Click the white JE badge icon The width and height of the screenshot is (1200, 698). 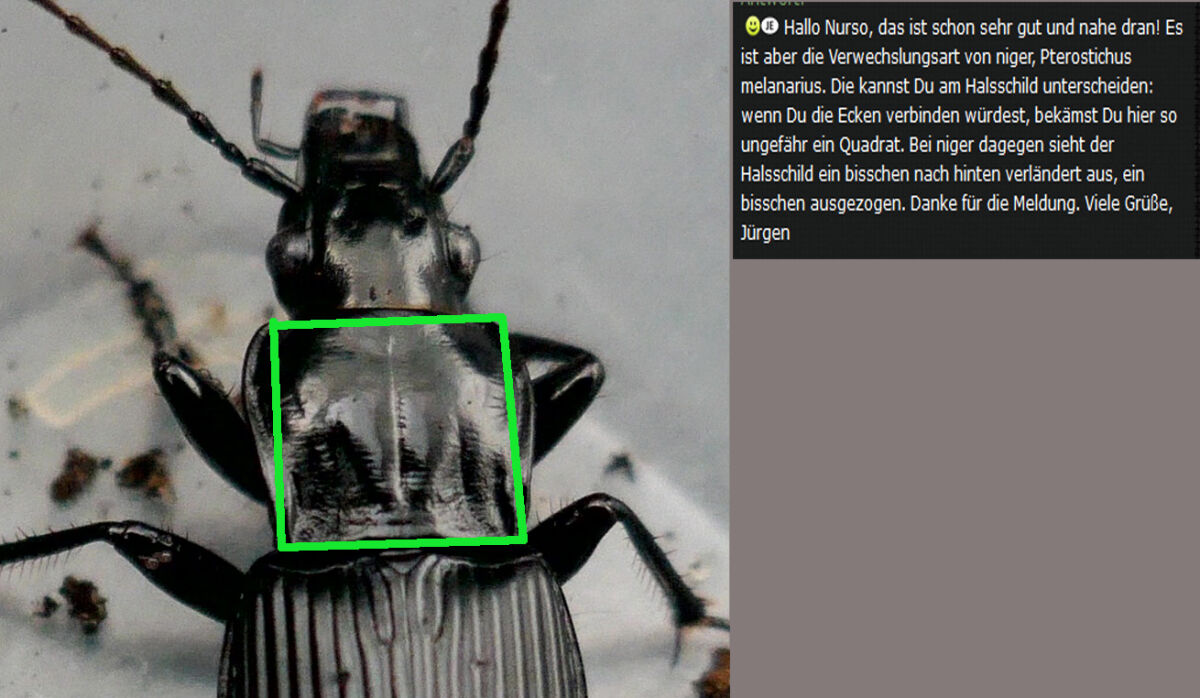pyautogui.click(x=769, y=26)
